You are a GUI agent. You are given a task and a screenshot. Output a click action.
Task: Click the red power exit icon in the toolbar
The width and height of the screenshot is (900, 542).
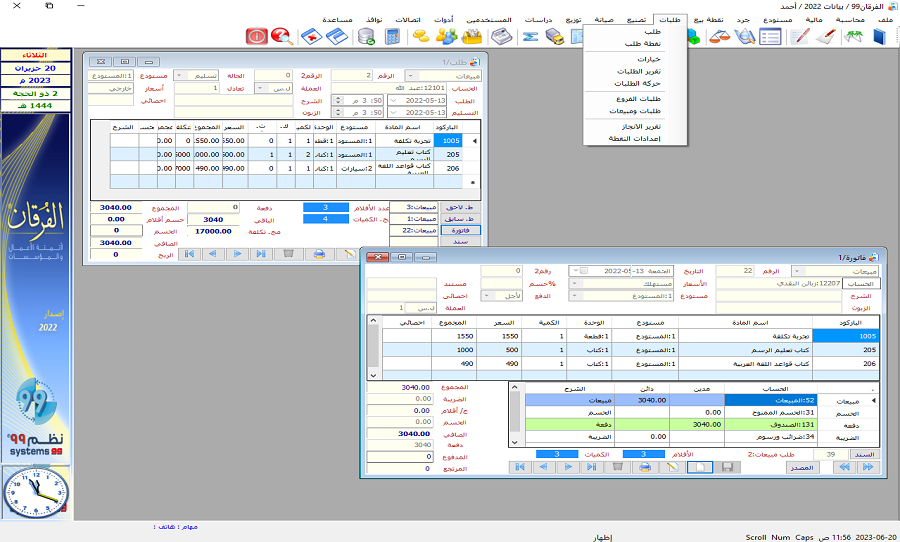pyautogui.click(x=257, y=37)
